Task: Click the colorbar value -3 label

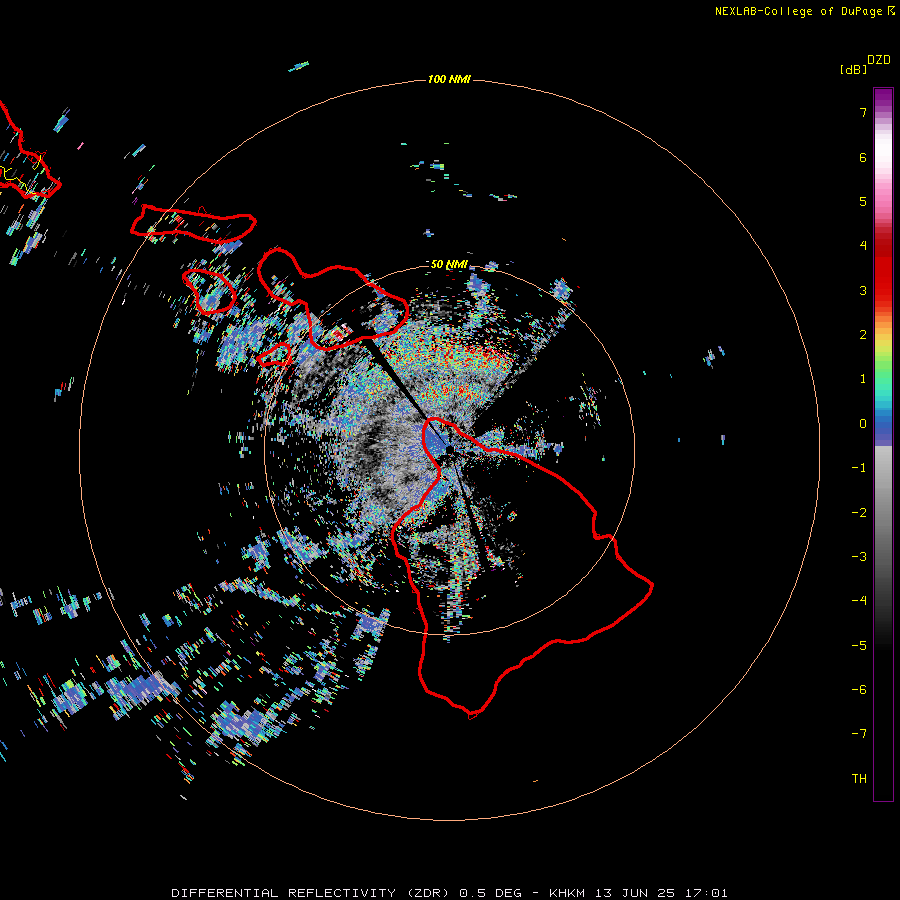Action: point(859,556)
